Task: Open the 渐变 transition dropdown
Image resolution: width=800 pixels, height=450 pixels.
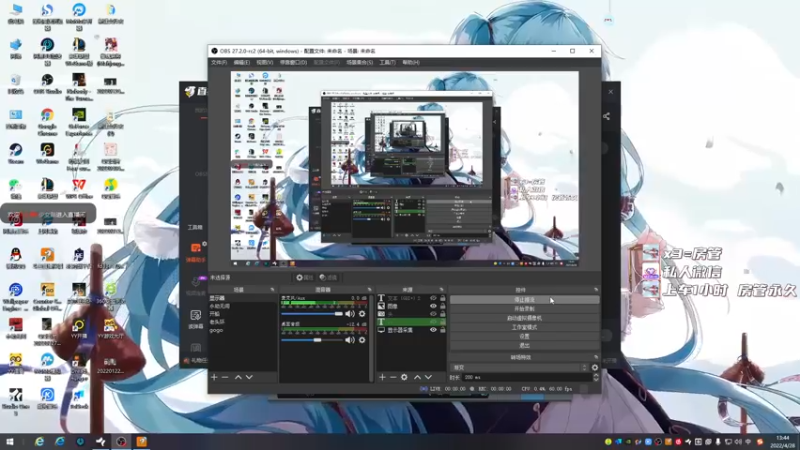Action: coord(519,367)
